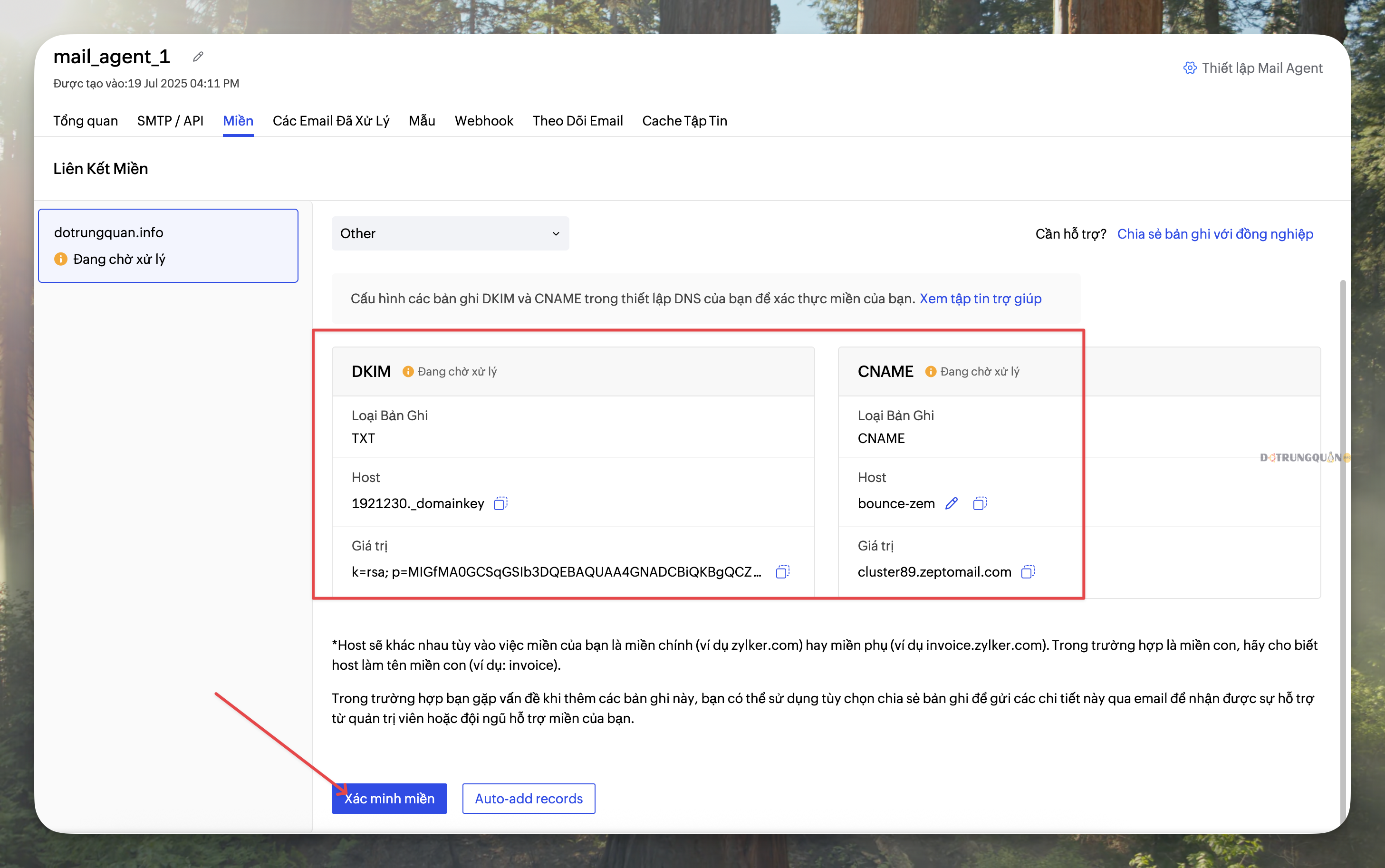The width and height of the screenshot is (1385, 868).
Task: Open the SMTP / API tab
Action: [x=171, y=121]
